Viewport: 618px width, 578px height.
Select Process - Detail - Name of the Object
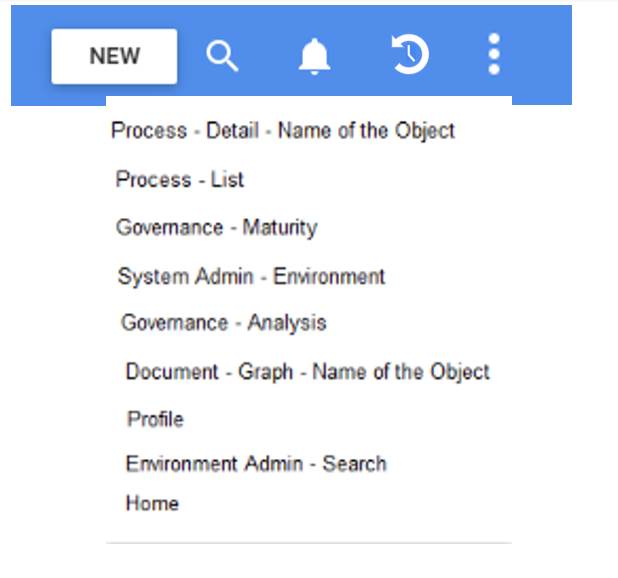tap(283, 131)
